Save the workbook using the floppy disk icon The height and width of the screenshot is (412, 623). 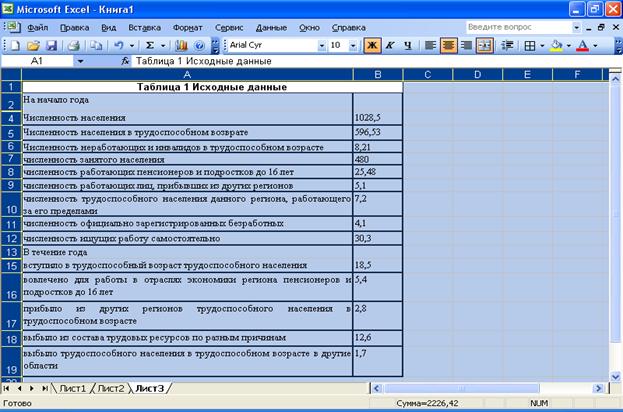click(x=52, y=46)
